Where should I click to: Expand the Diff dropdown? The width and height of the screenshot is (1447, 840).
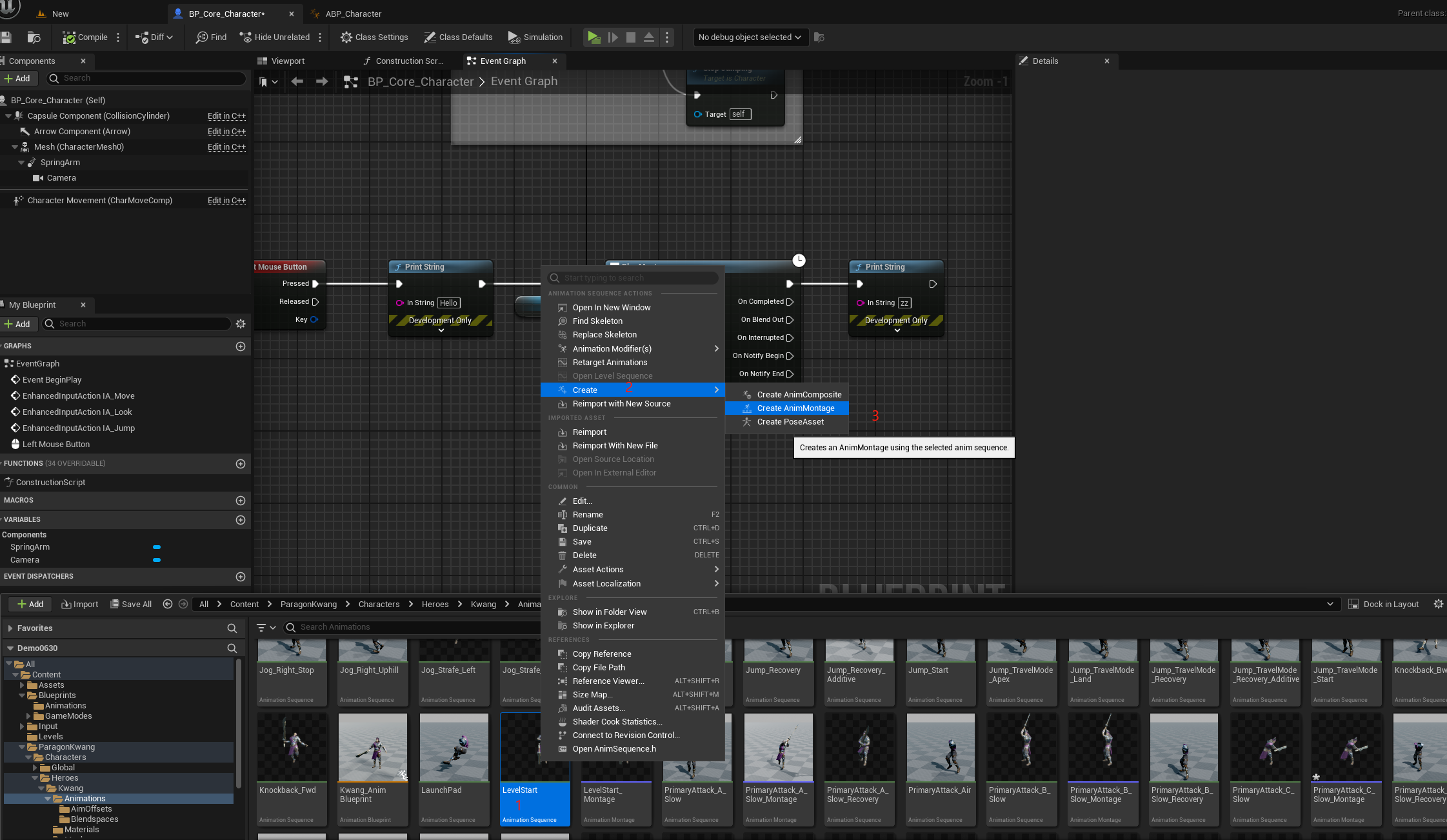[170, 37]
